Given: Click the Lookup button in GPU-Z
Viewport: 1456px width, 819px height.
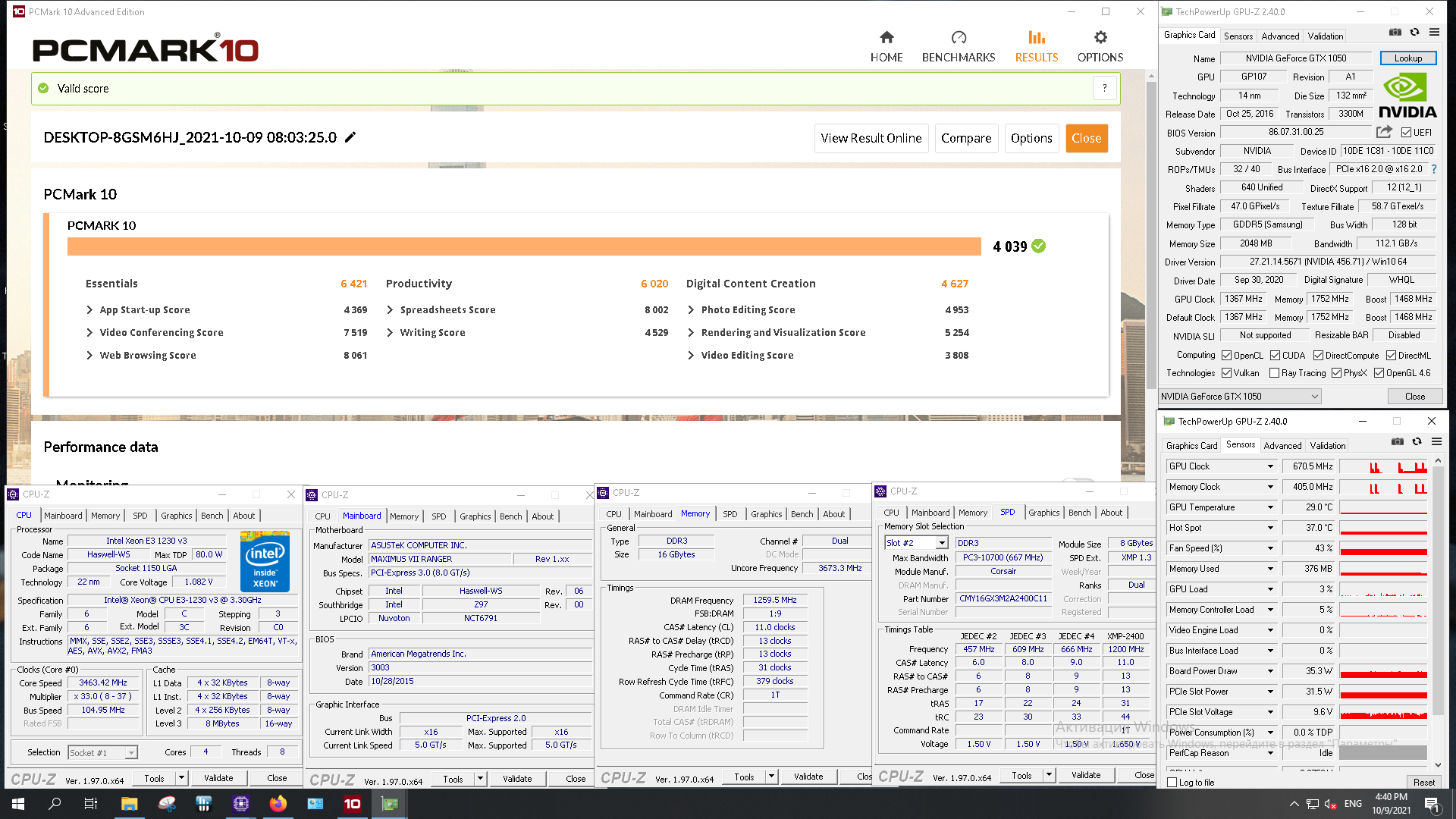Looking at the screenshot, I should pyautogui.click(x=1407, y=58).
